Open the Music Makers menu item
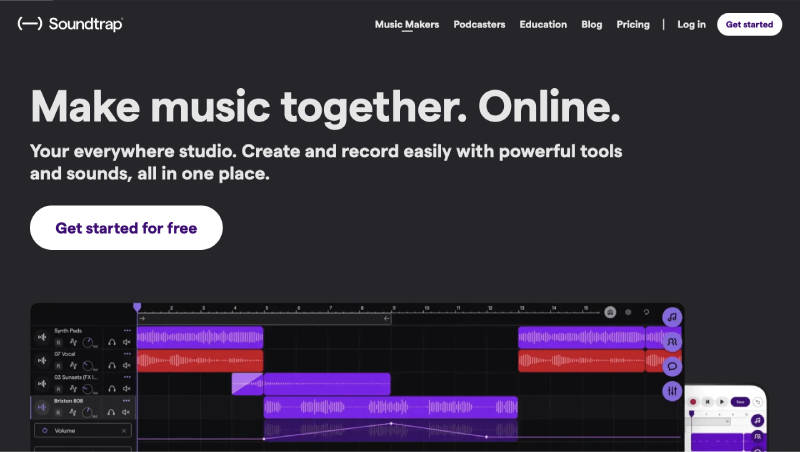The height and width of the screenshot is (452, 800). coord(406,24)
